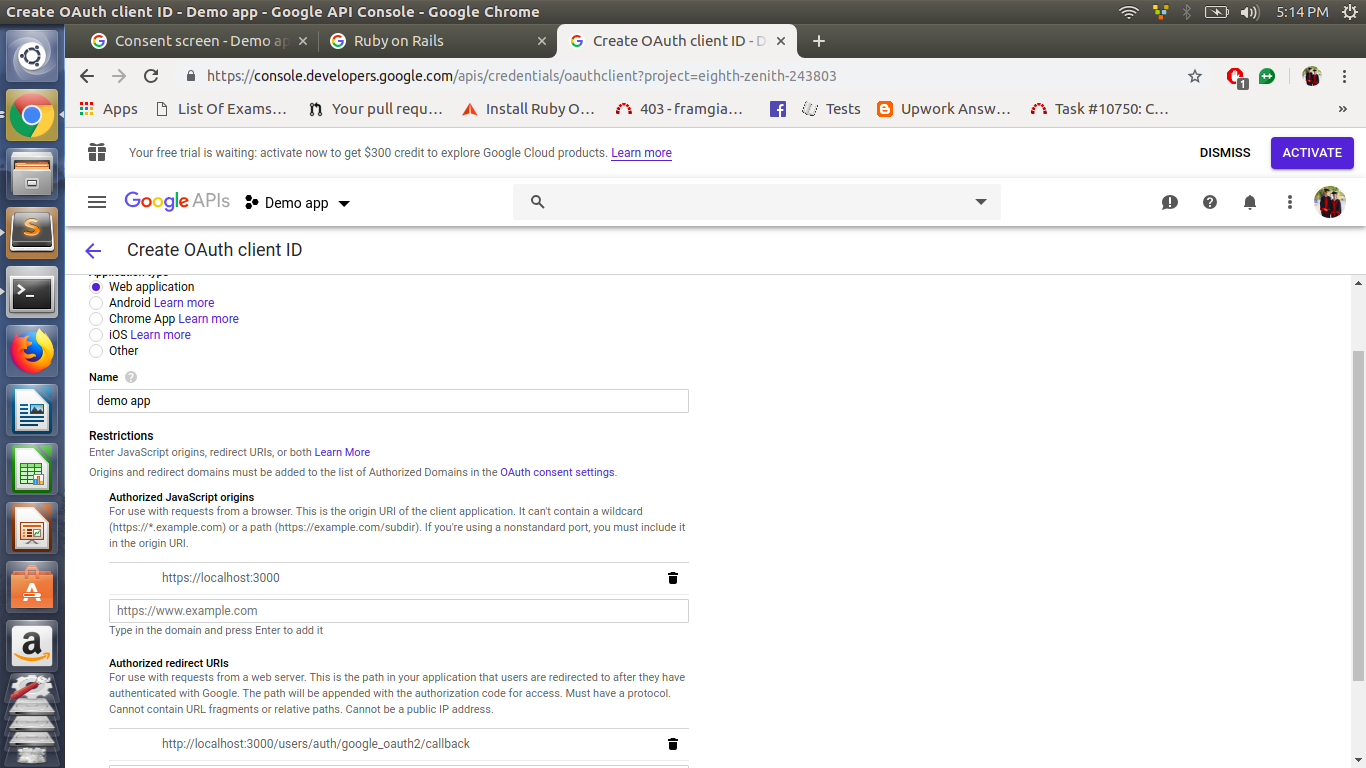Open the Google APIs hamburger navigation menu
The width and height of the screenshot is (1366, 768).
click(97, 202)
